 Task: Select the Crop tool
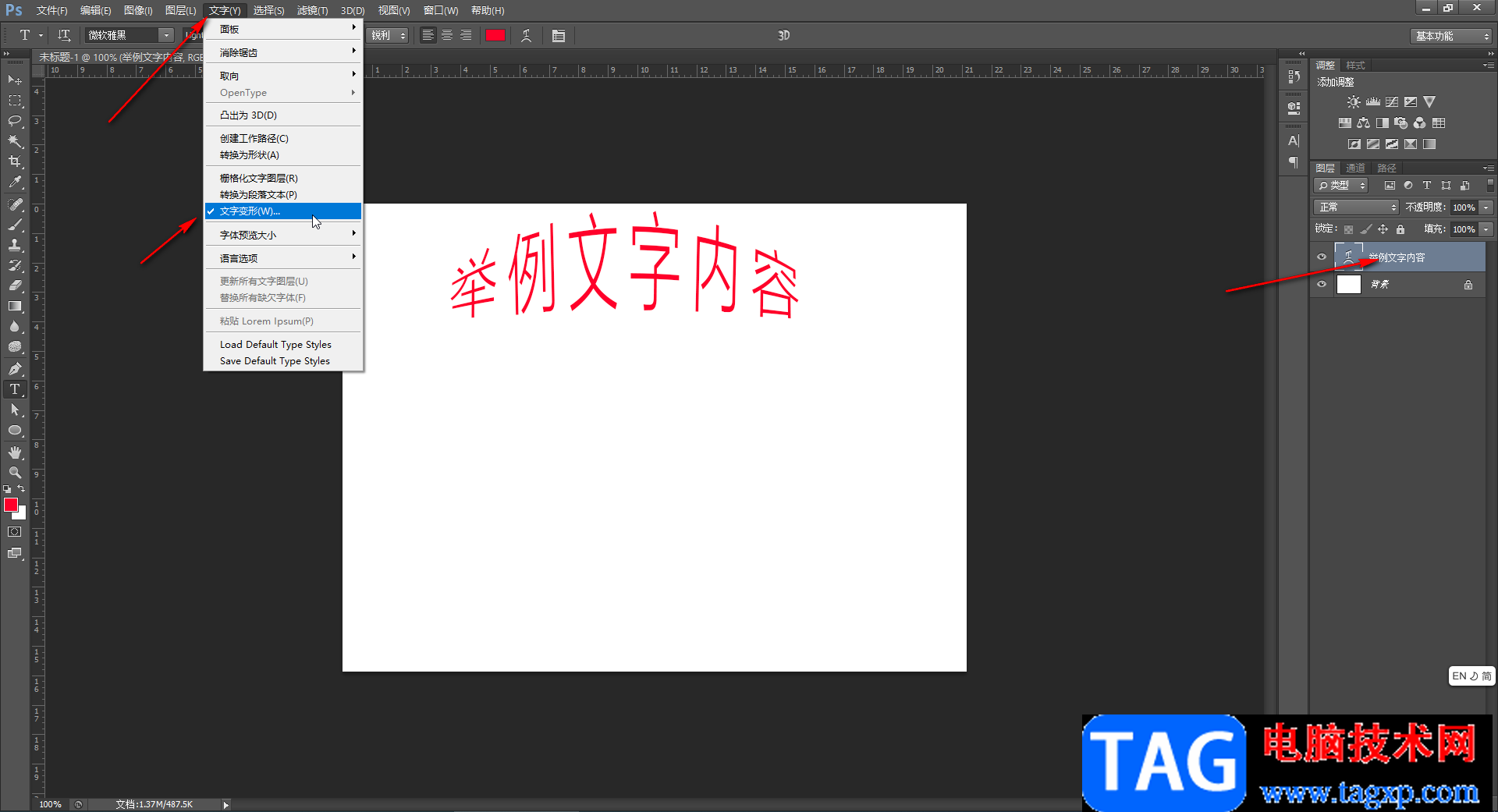click(x=15, y=161)
